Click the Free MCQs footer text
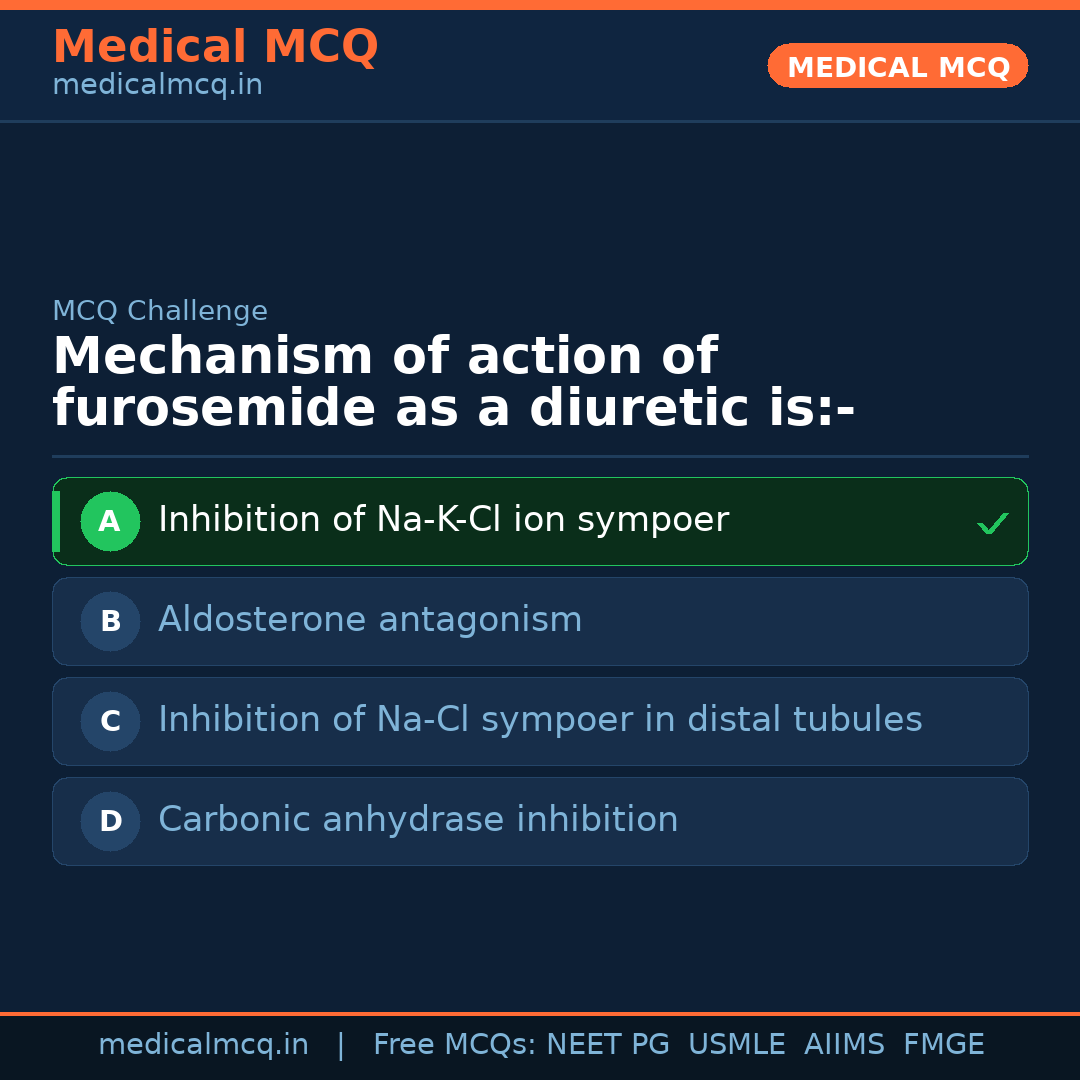 pyautogui.click(x=455, y=1045)
